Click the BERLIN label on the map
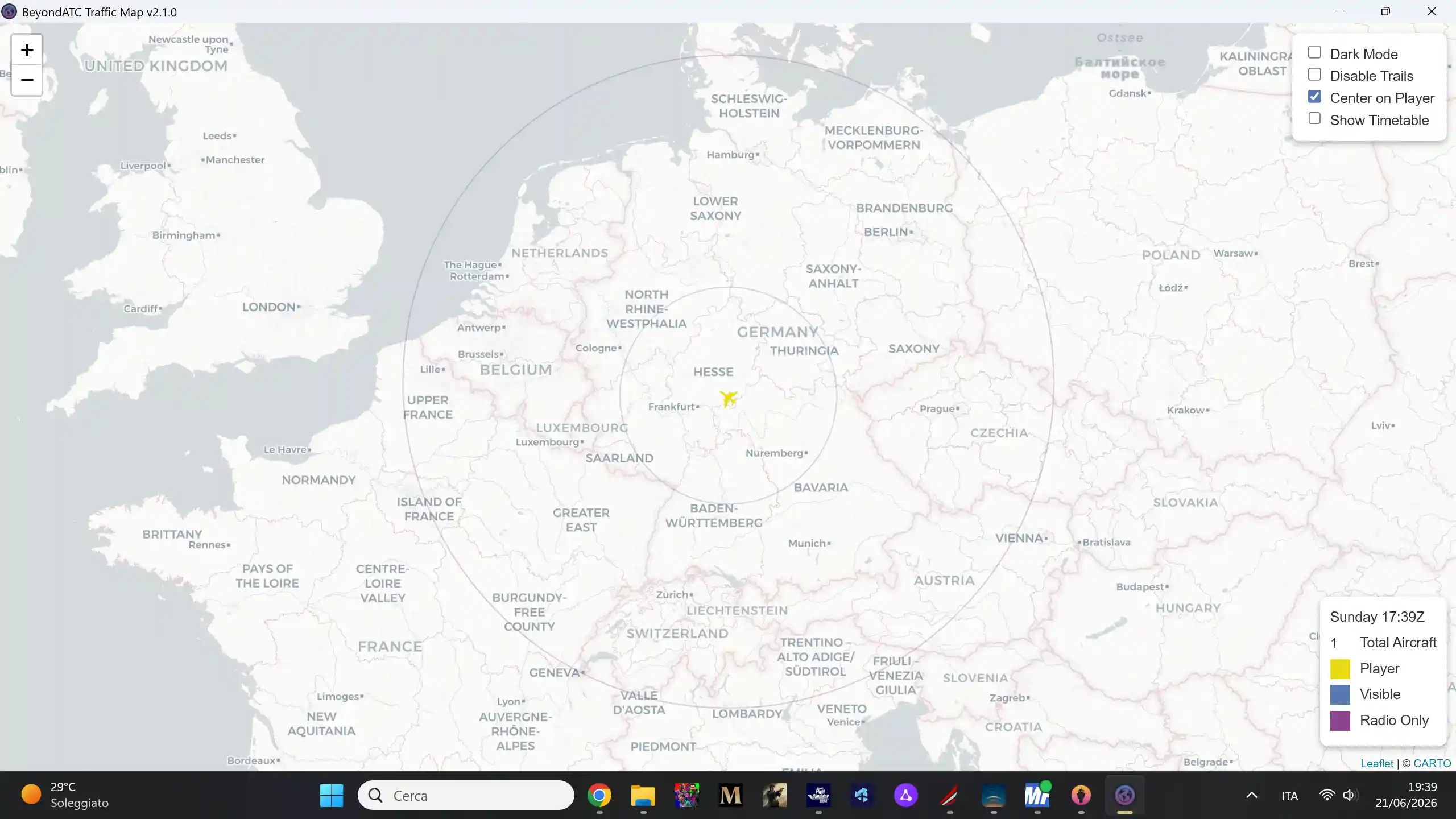 tap(886, 232)
